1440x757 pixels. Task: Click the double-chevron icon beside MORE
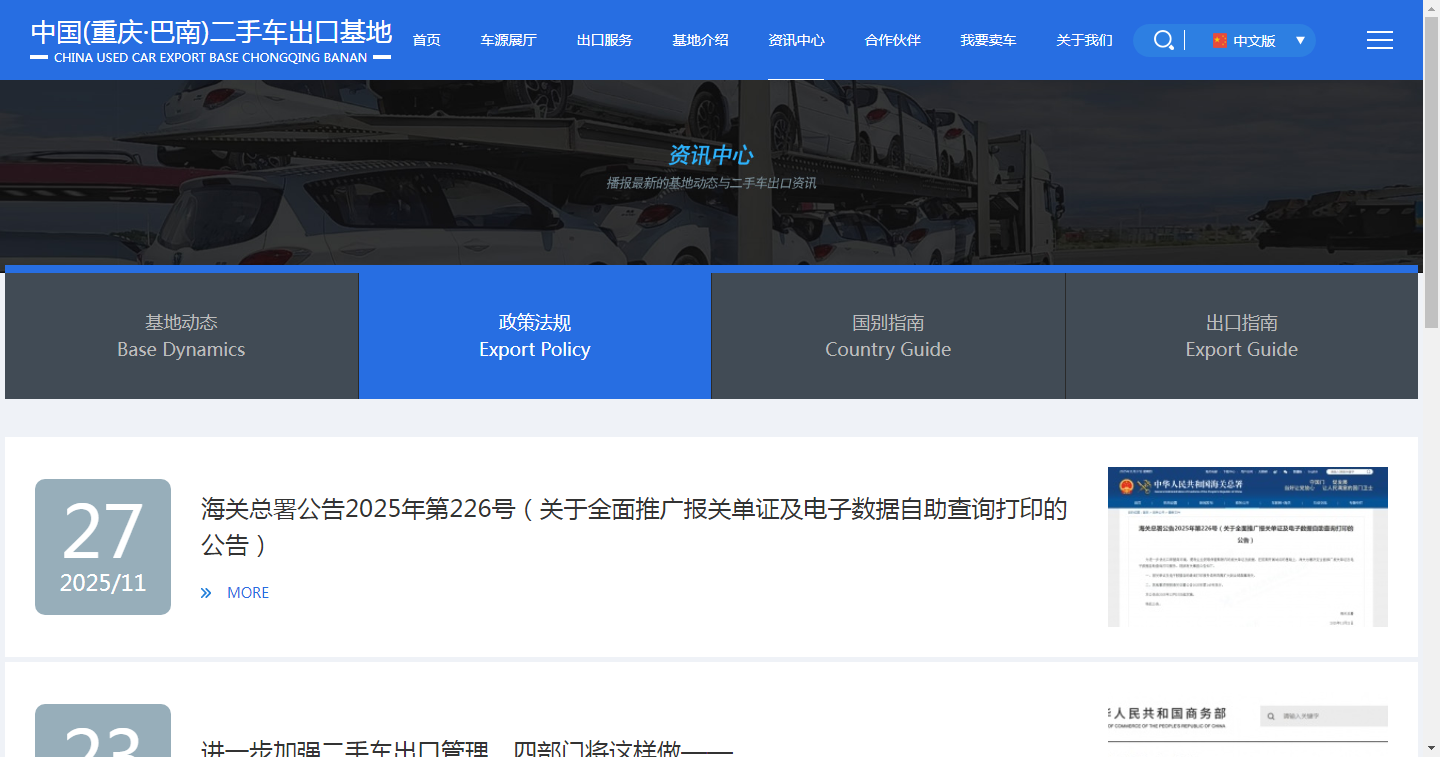[x=206, y=593]
